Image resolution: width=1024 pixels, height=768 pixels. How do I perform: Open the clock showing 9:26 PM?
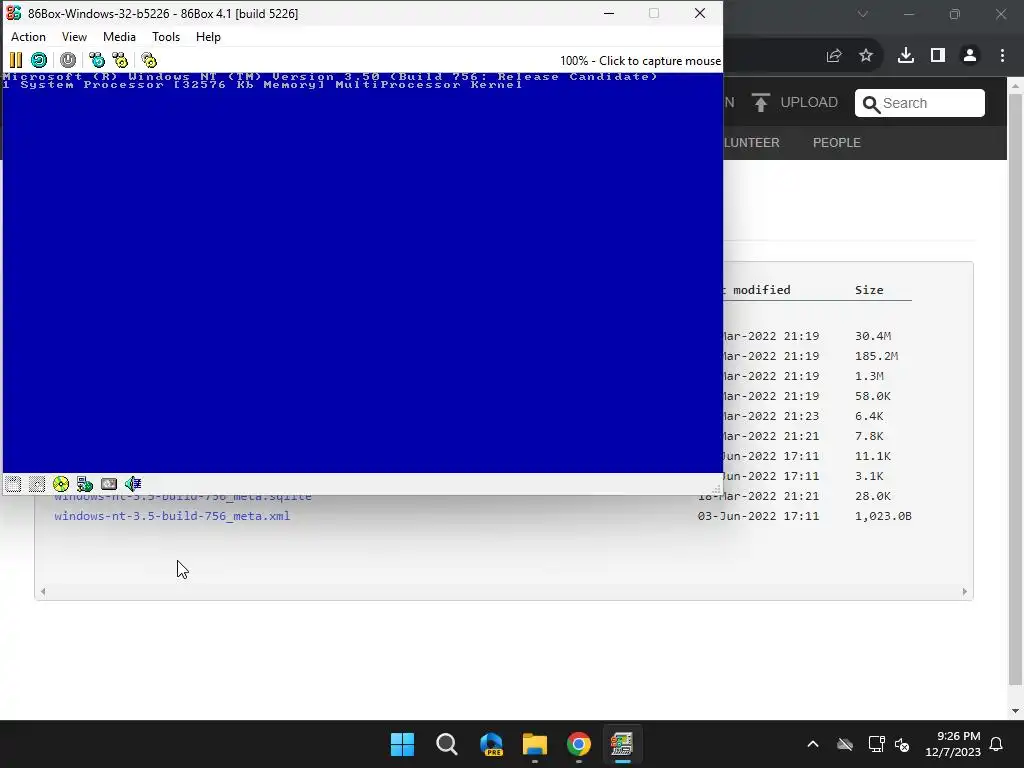pos(953,744)
